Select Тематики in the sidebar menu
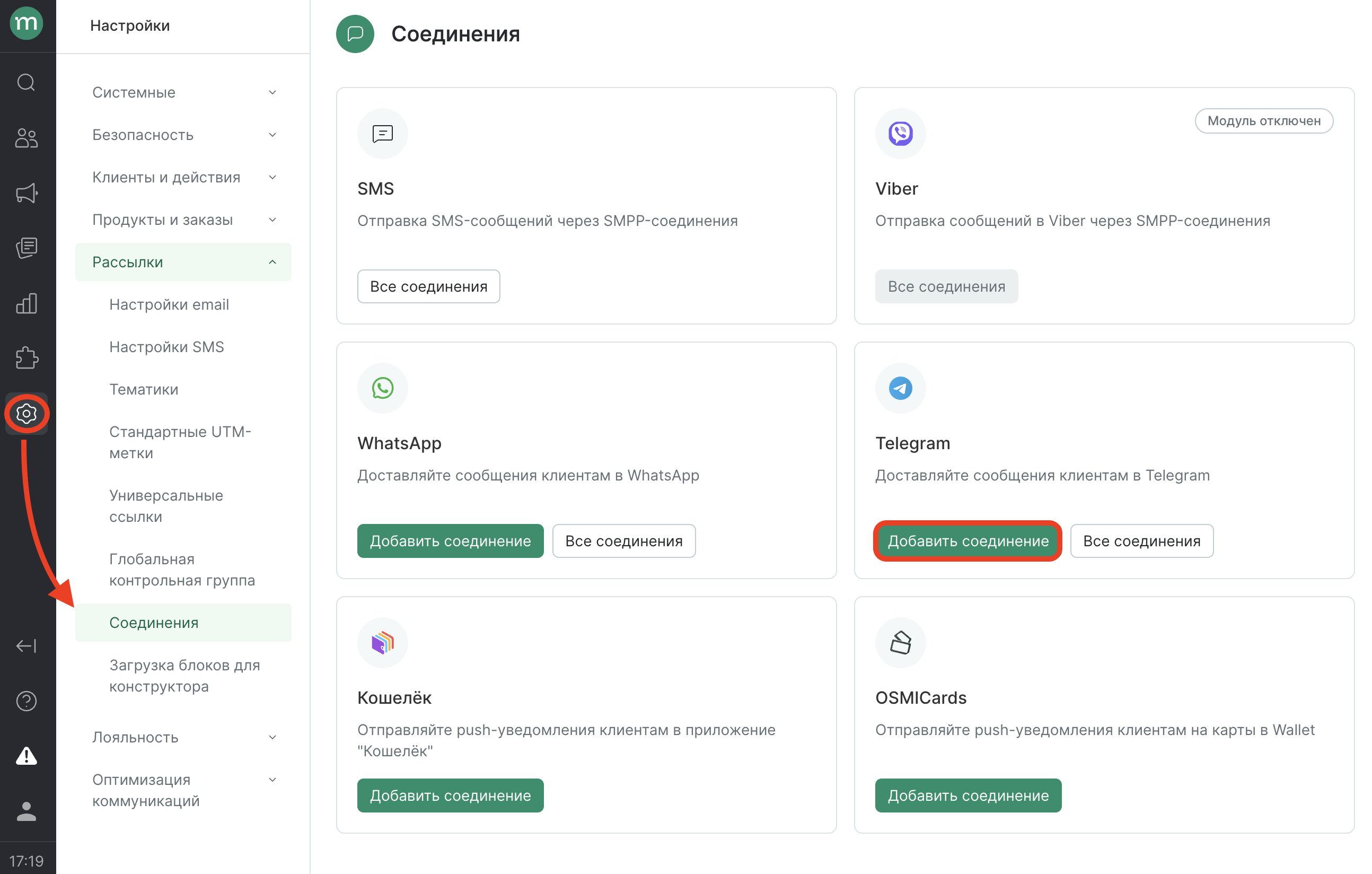This screenshot has width=1372, height=874. point(144,389)
